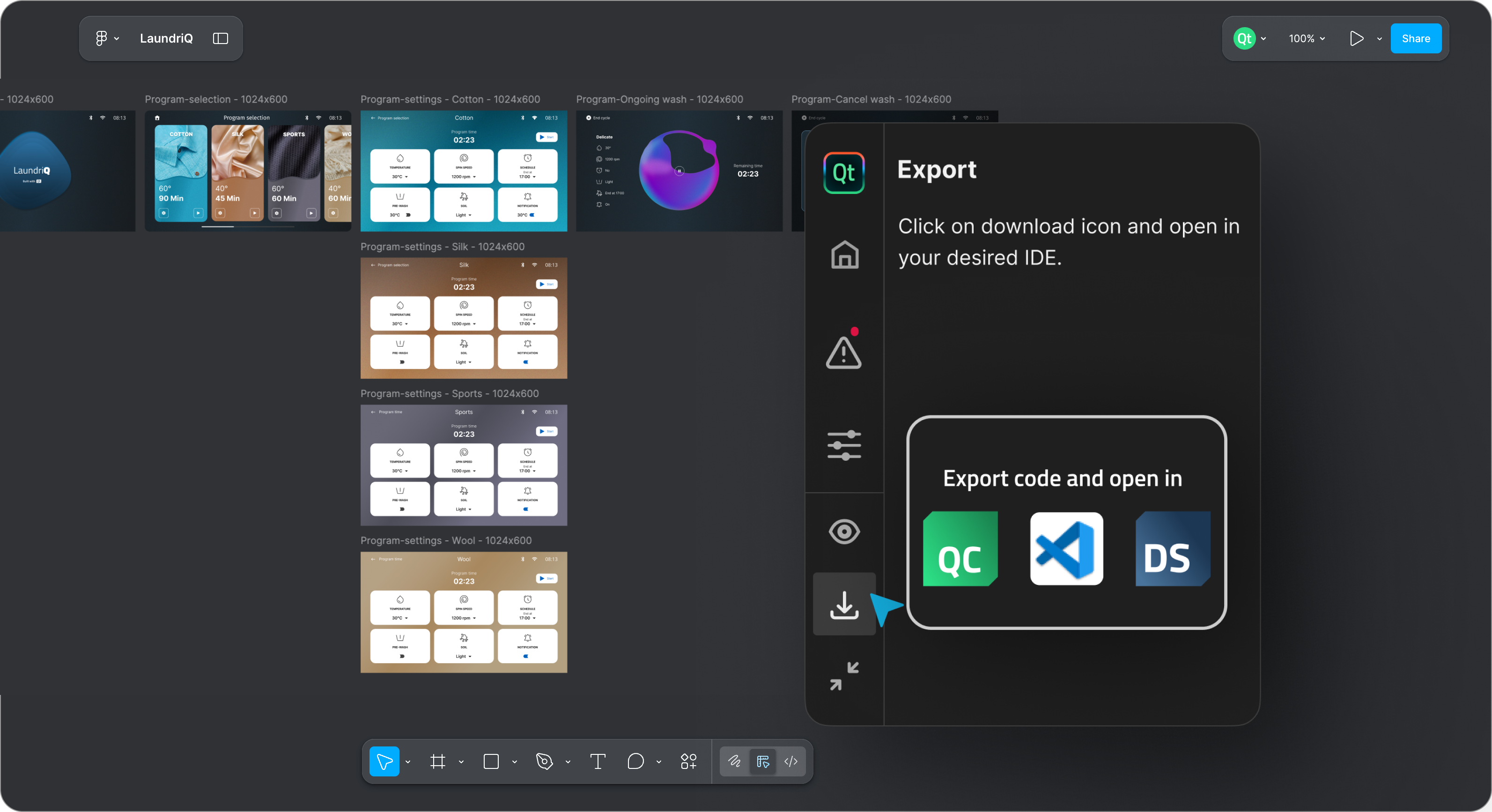
Task: Start the prototype with Play icon
Action: (1356, 39)
